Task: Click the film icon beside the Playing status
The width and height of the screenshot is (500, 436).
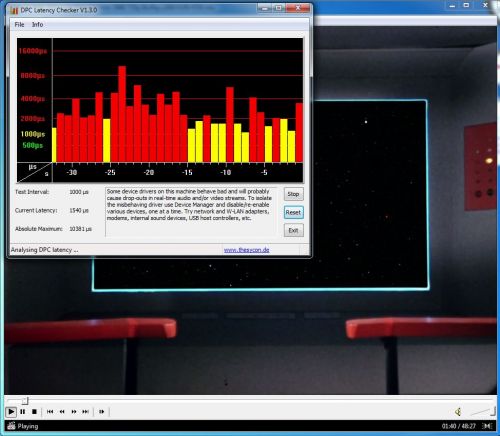Action: [x=11, y=426]
